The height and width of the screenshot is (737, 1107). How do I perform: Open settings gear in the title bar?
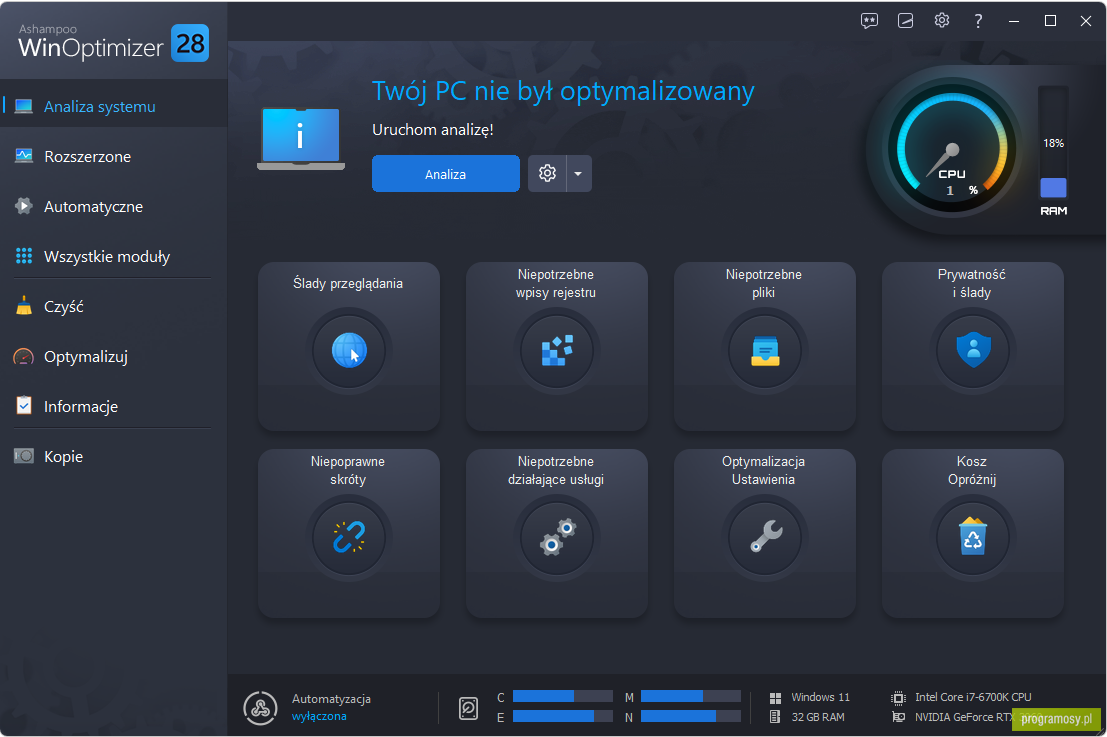[942, 20]
